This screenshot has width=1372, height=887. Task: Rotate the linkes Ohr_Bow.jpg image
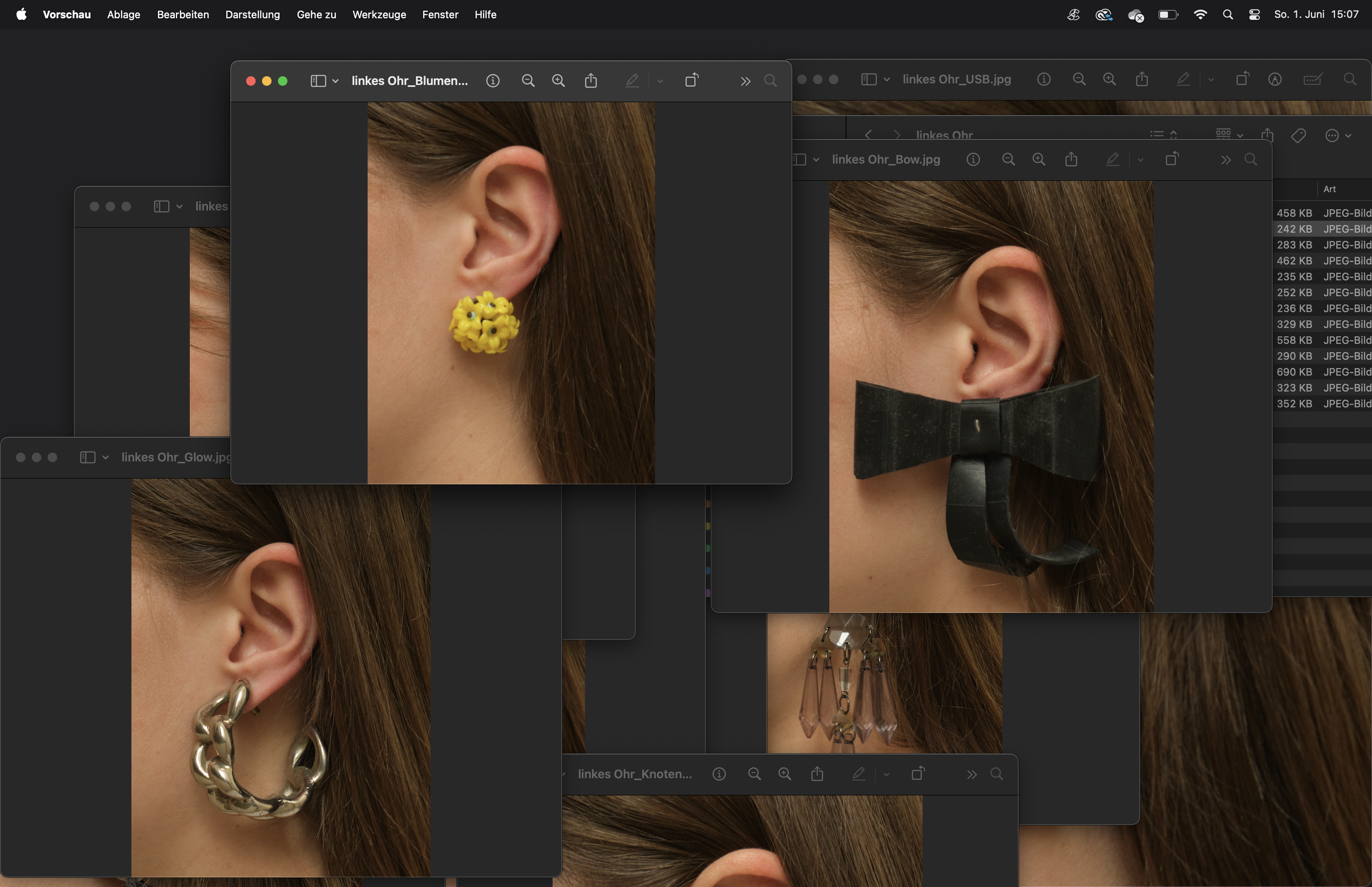point(1172,160)
